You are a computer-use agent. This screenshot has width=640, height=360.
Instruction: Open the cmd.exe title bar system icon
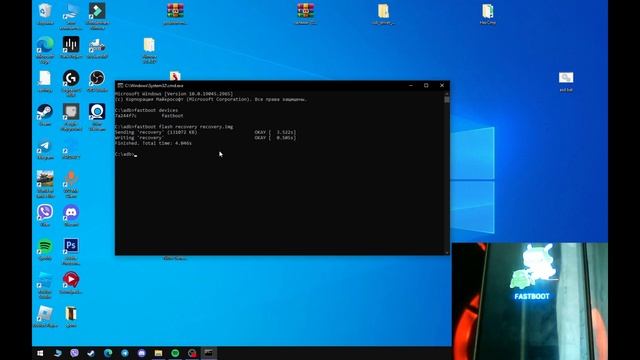click(120, 85)
